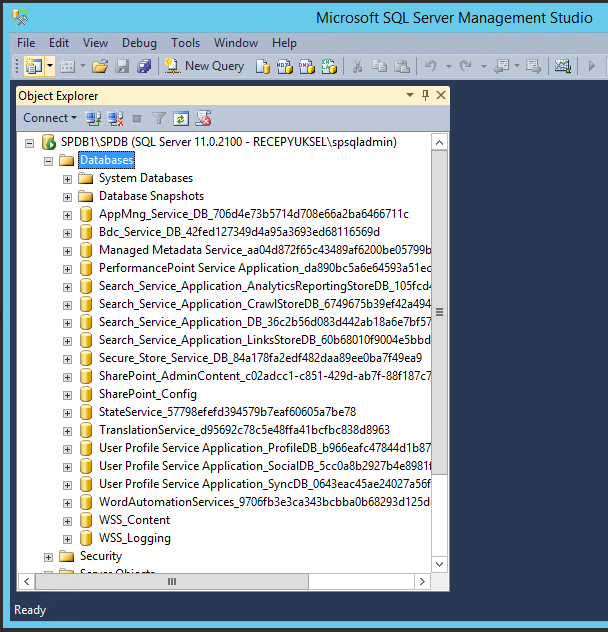Click the Connect Object Explorer icon
The height and width of the screenshot is (632, 608).
tap(93, 118)
